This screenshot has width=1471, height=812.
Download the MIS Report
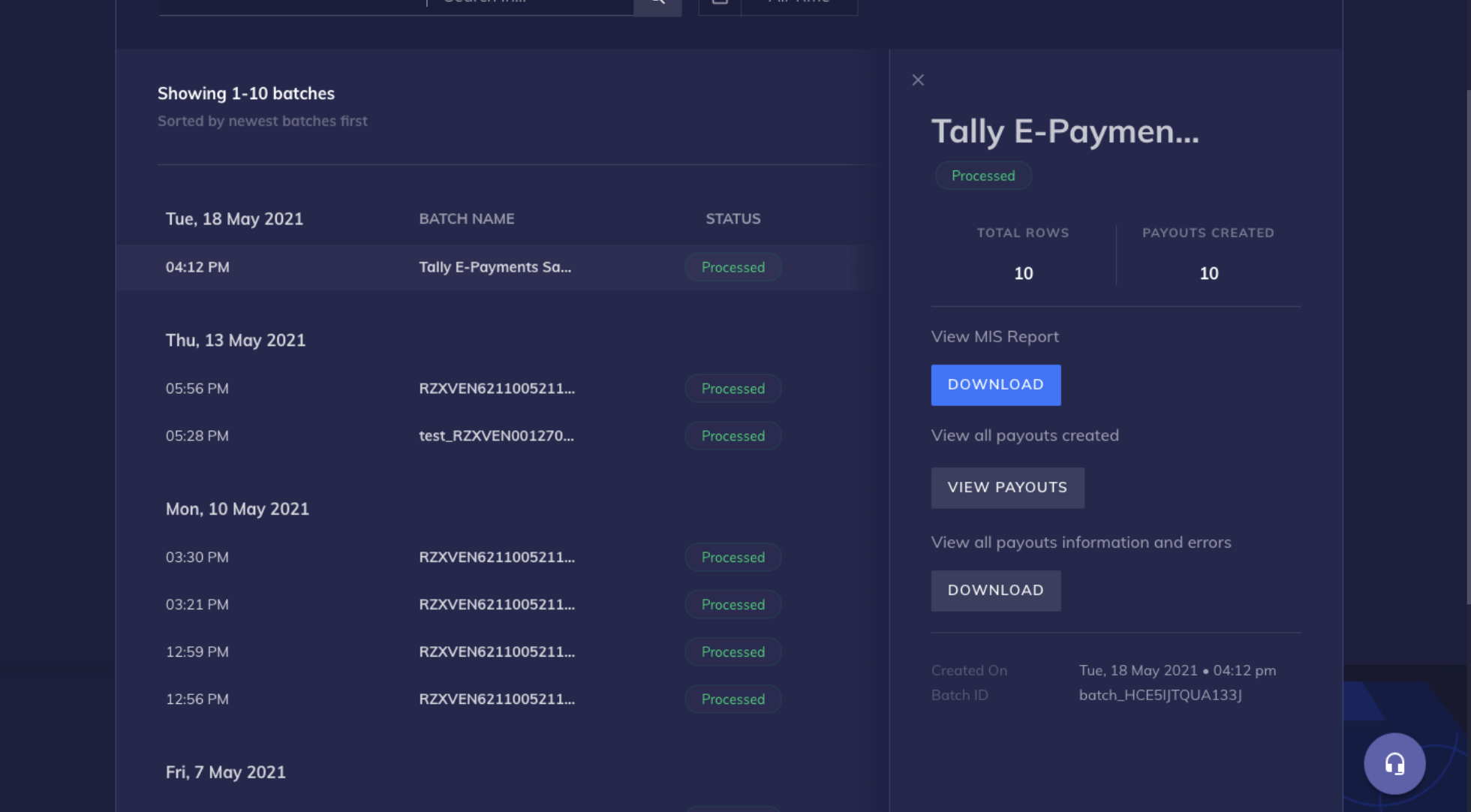pyautogui.click(x=996, y=385)
